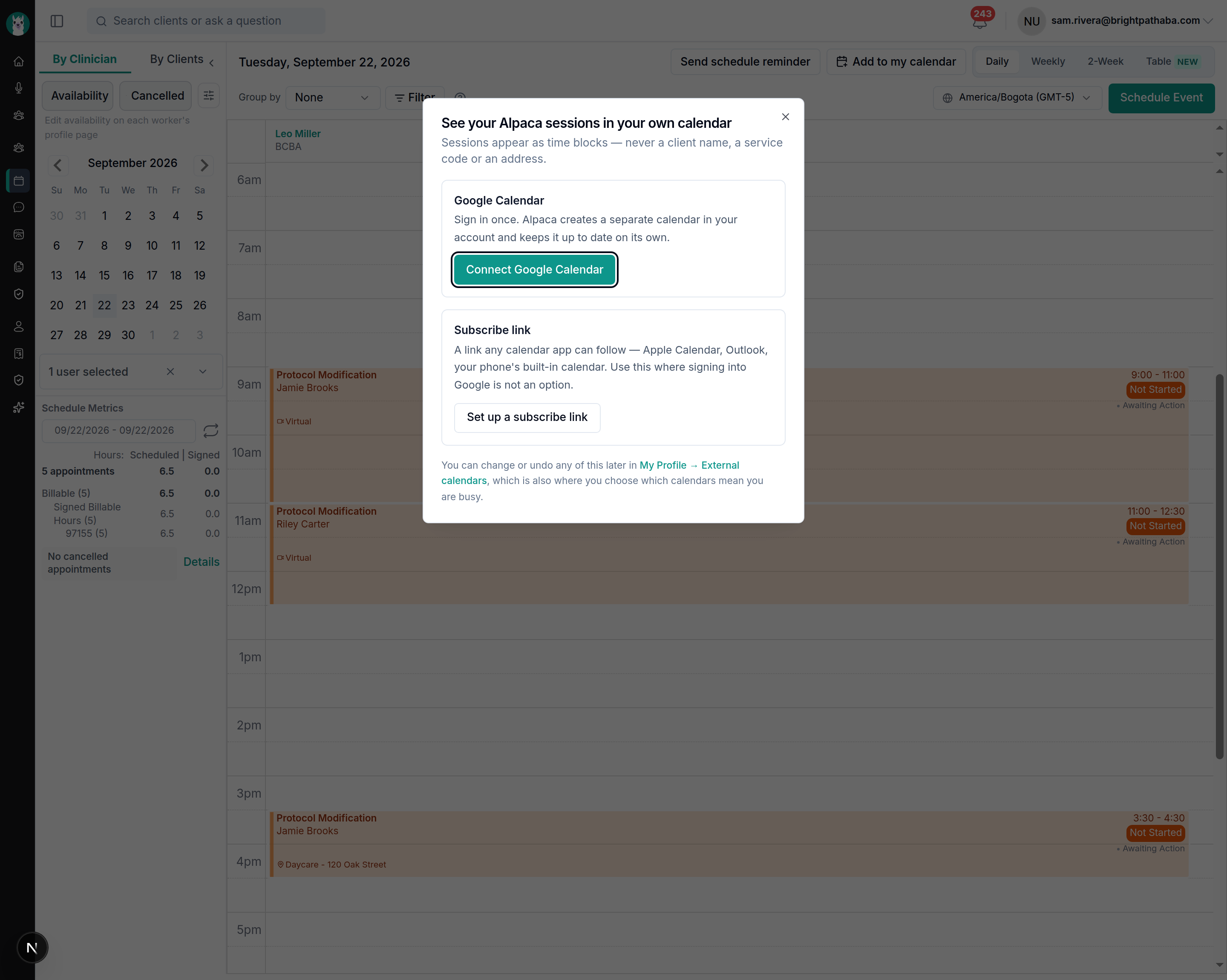Select the 2-Week view tab
This screenshot has height=980, width=1227.
tap(1105, 61)
